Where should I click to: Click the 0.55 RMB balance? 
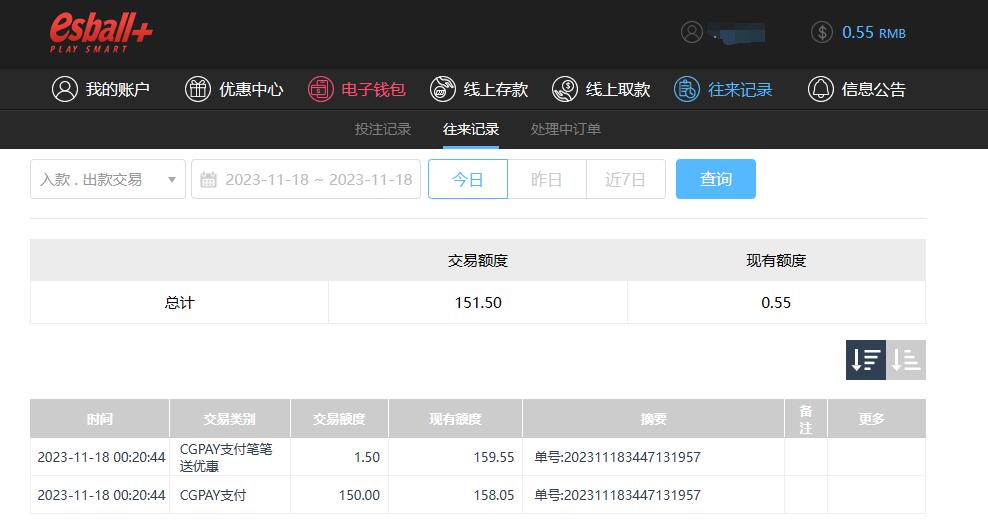(874, 33)
